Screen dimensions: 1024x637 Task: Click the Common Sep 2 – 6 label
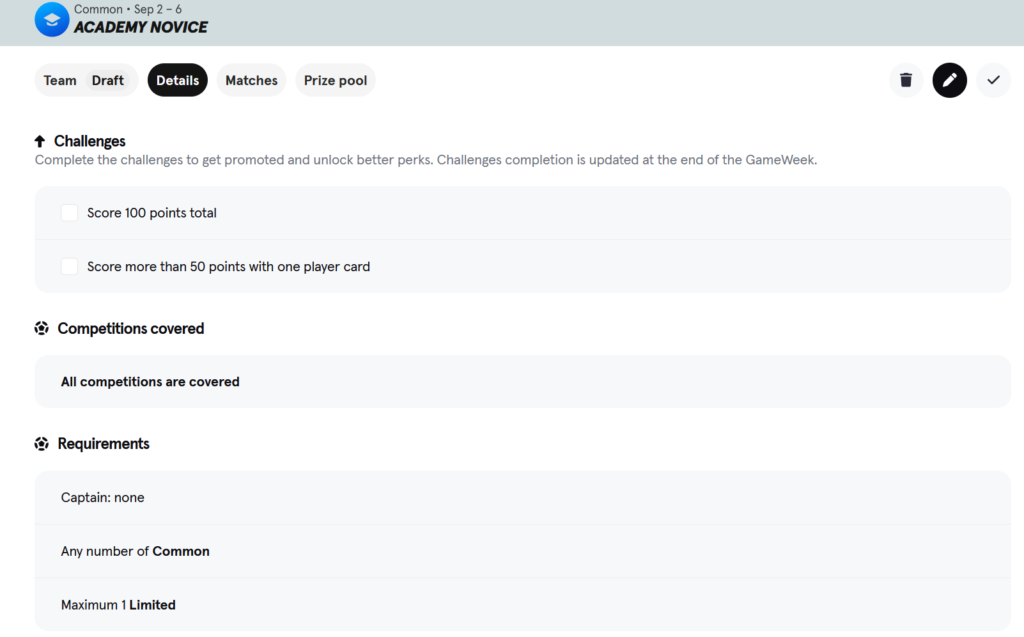pyautogui.click(x=128, y=9)
